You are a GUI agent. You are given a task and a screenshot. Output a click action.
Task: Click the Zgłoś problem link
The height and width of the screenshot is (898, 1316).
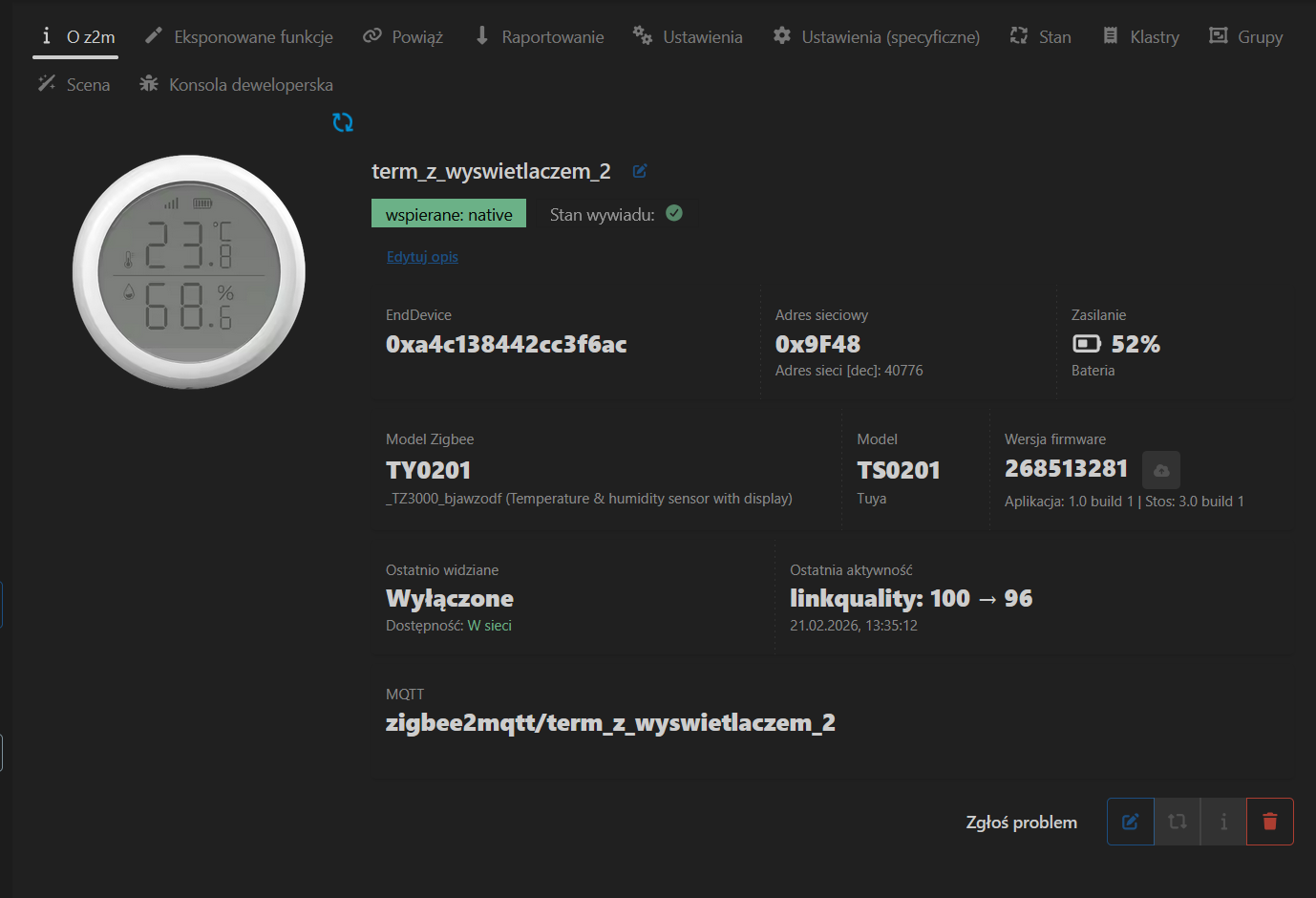coord(1022,823)
